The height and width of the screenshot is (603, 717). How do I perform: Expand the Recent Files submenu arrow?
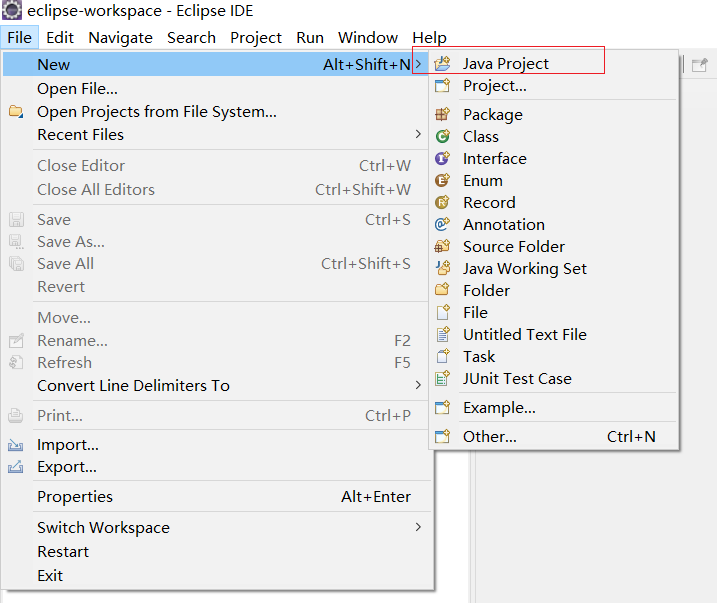[418, 134]
